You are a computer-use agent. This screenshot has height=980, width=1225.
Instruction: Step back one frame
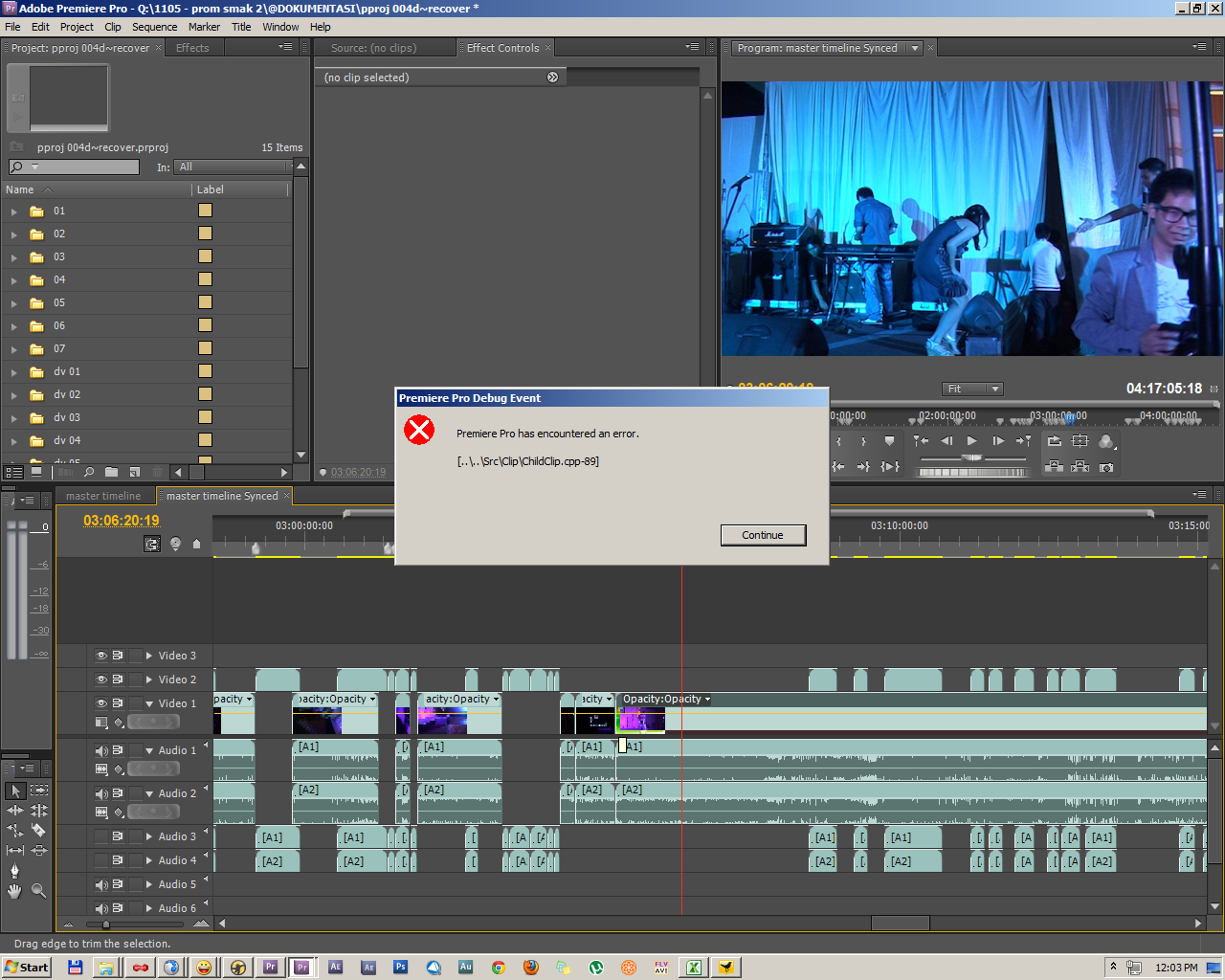tap(947, 441)
